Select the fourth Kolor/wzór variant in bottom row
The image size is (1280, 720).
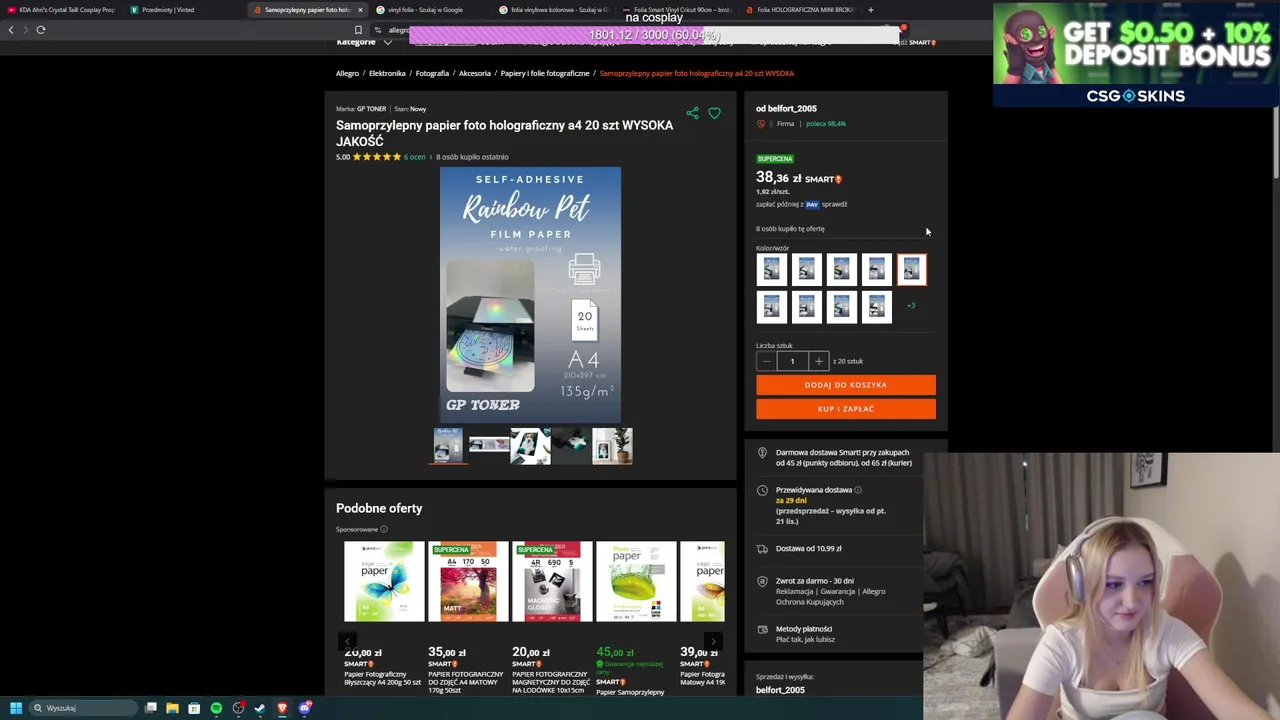point(876,307)
